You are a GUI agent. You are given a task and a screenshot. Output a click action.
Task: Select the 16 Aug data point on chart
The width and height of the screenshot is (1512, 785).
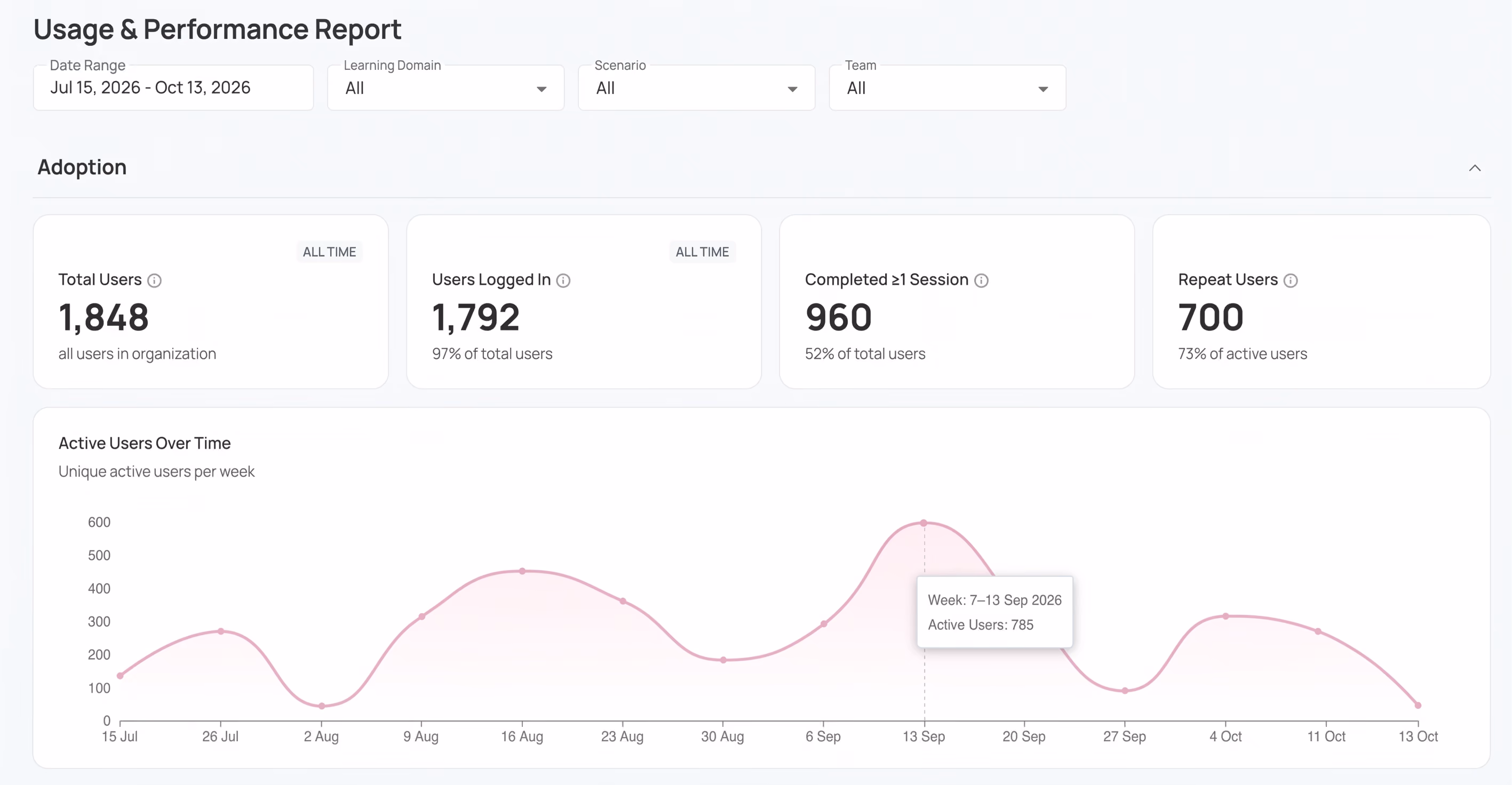pyautogui.click(x=522, y=571)
